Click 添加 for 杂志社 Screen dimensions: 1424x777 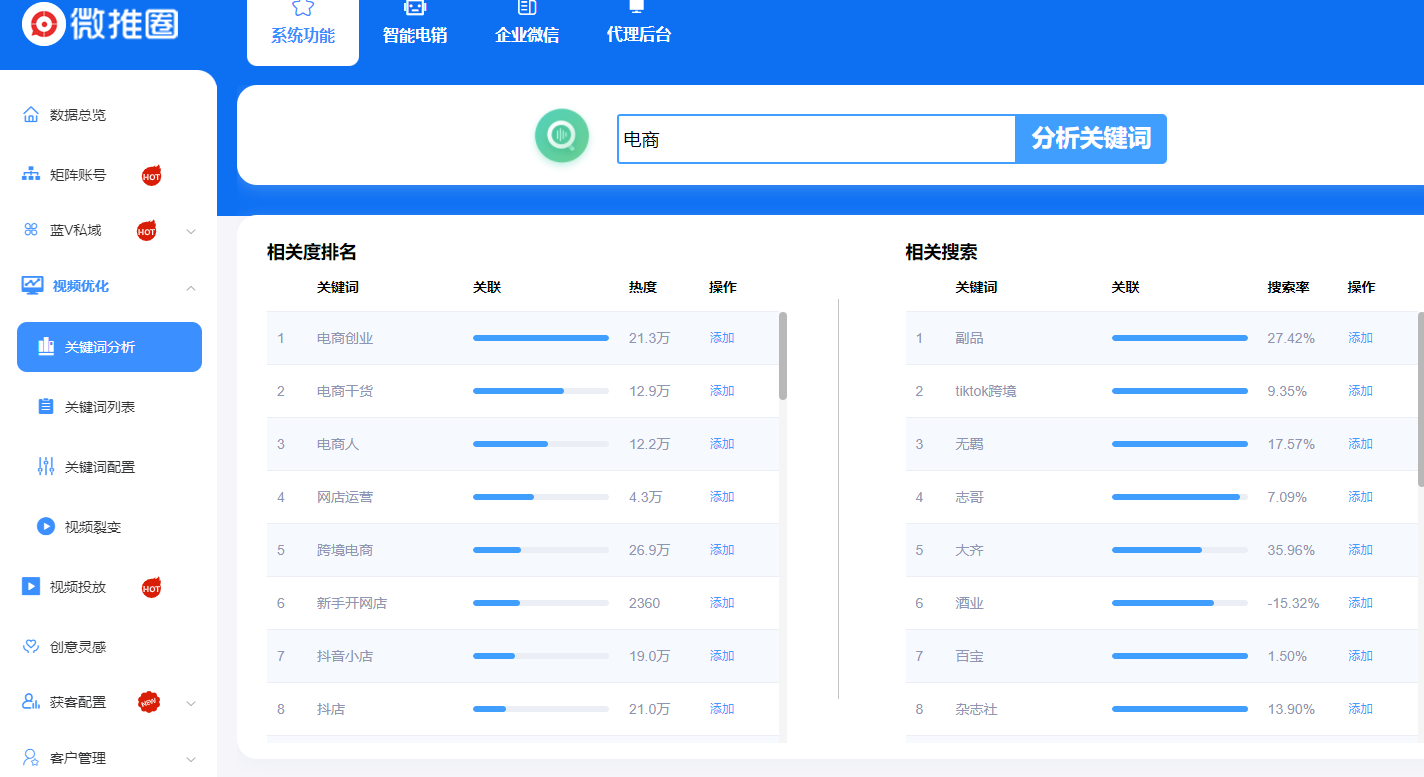click(x=1360, y=709)
